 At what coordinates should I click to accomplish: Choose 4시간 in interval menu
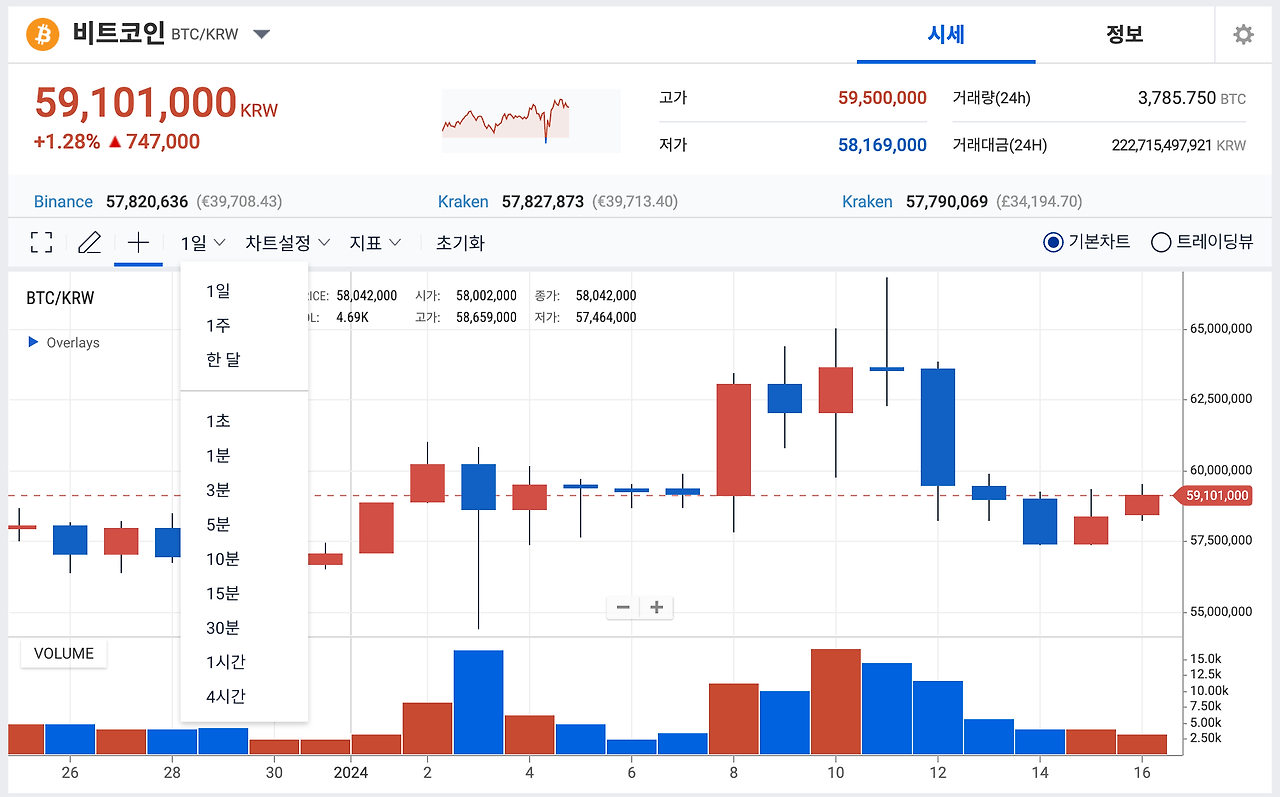click(244, 696)
